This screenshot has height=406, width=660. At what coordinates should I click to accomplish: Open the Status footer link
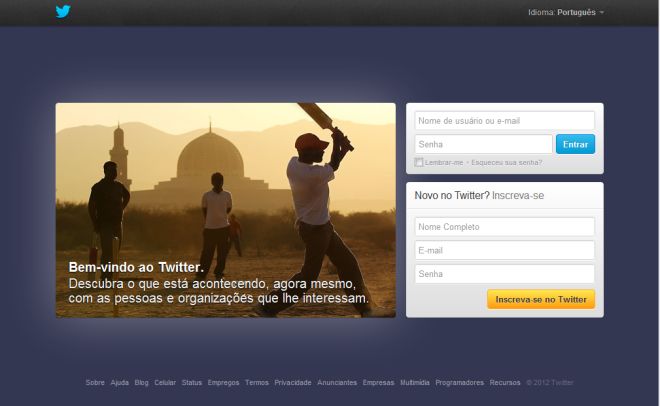[192, 382]
